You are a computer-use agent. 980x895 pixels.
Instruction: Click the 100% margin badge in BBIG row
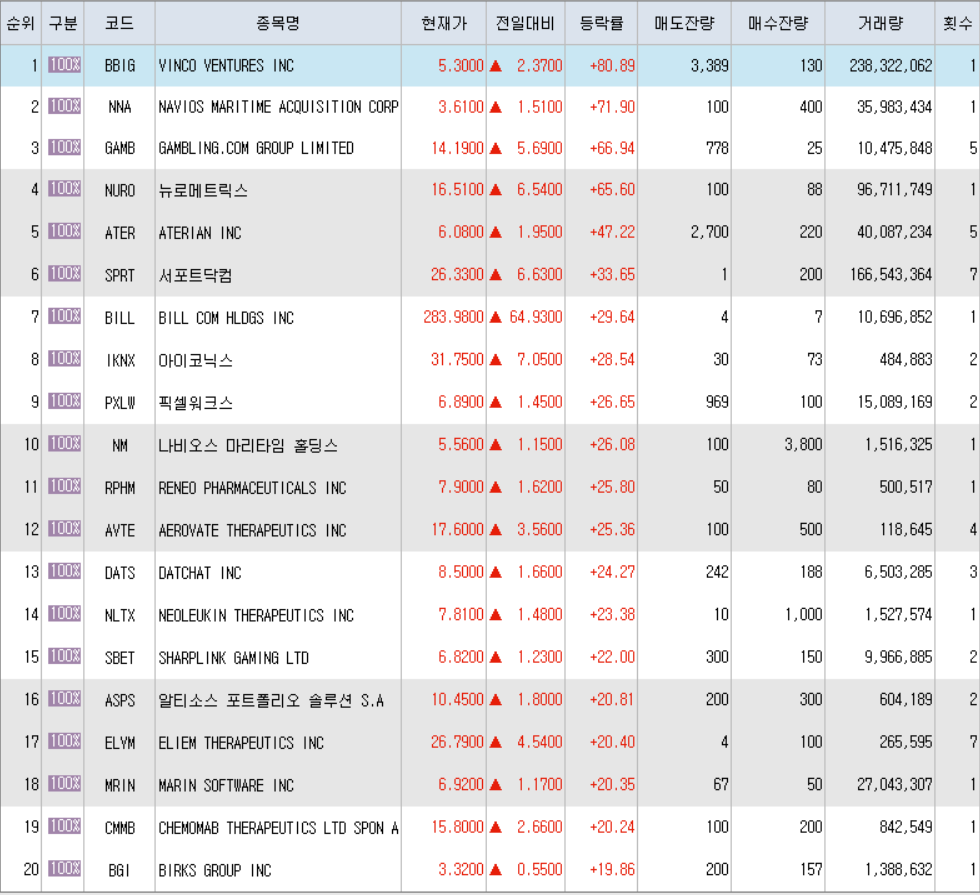pyautogui.click(x=64, y=64)
